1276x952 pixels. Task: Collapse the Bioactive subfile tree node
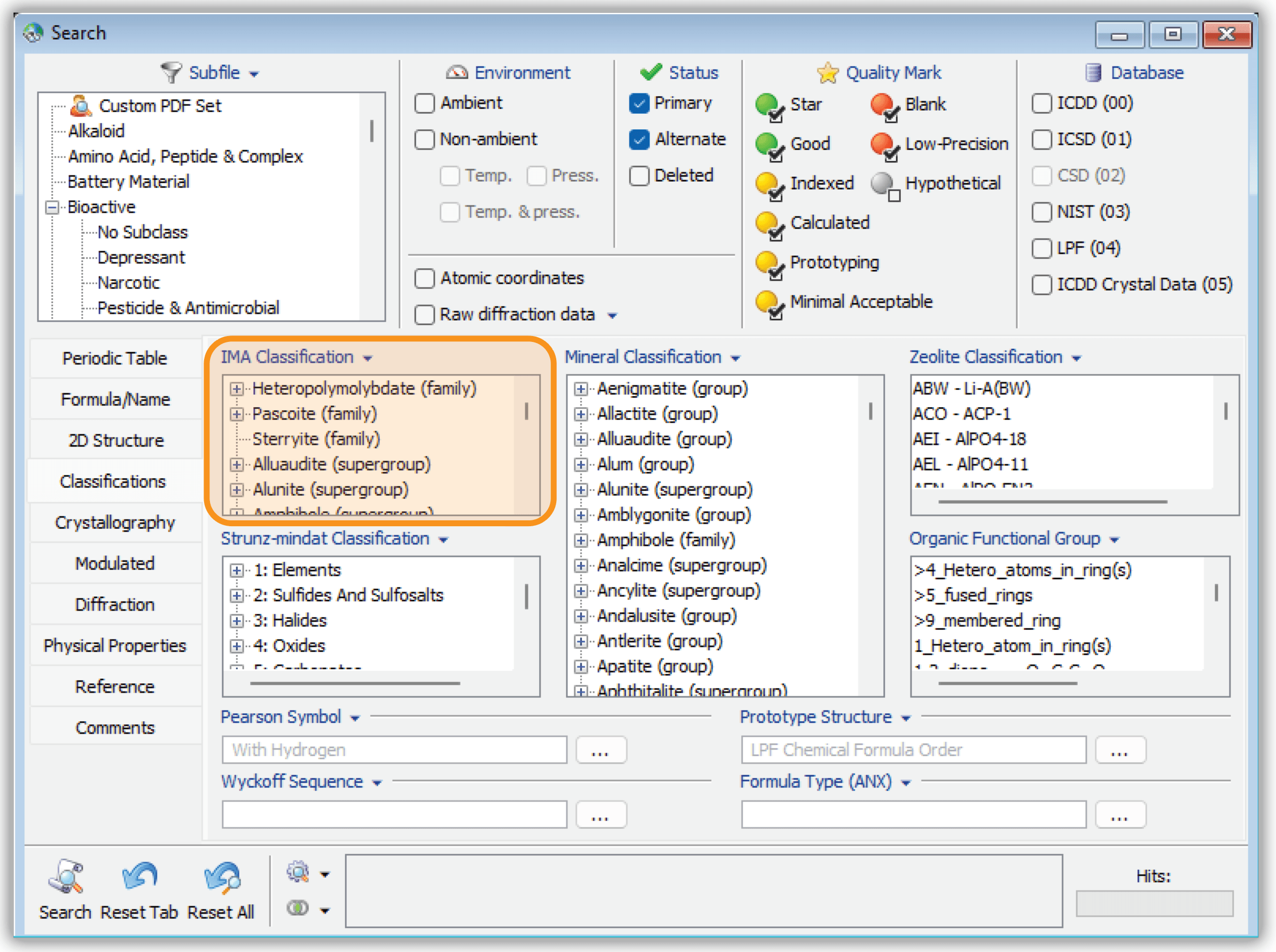coord(52,207)
